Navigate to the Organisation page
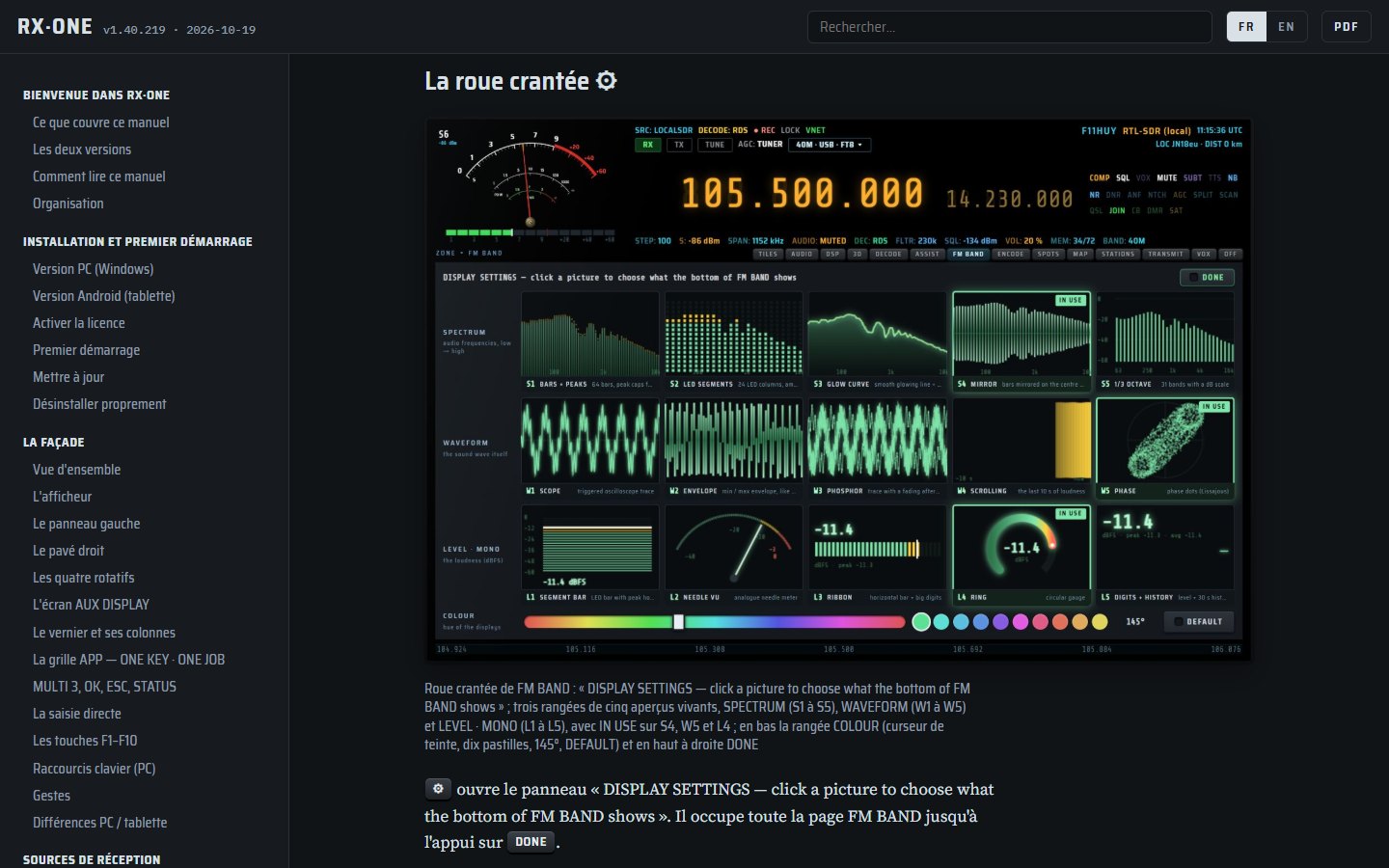The width and height of the screenshot is (1389, 868). click(68, 203)
